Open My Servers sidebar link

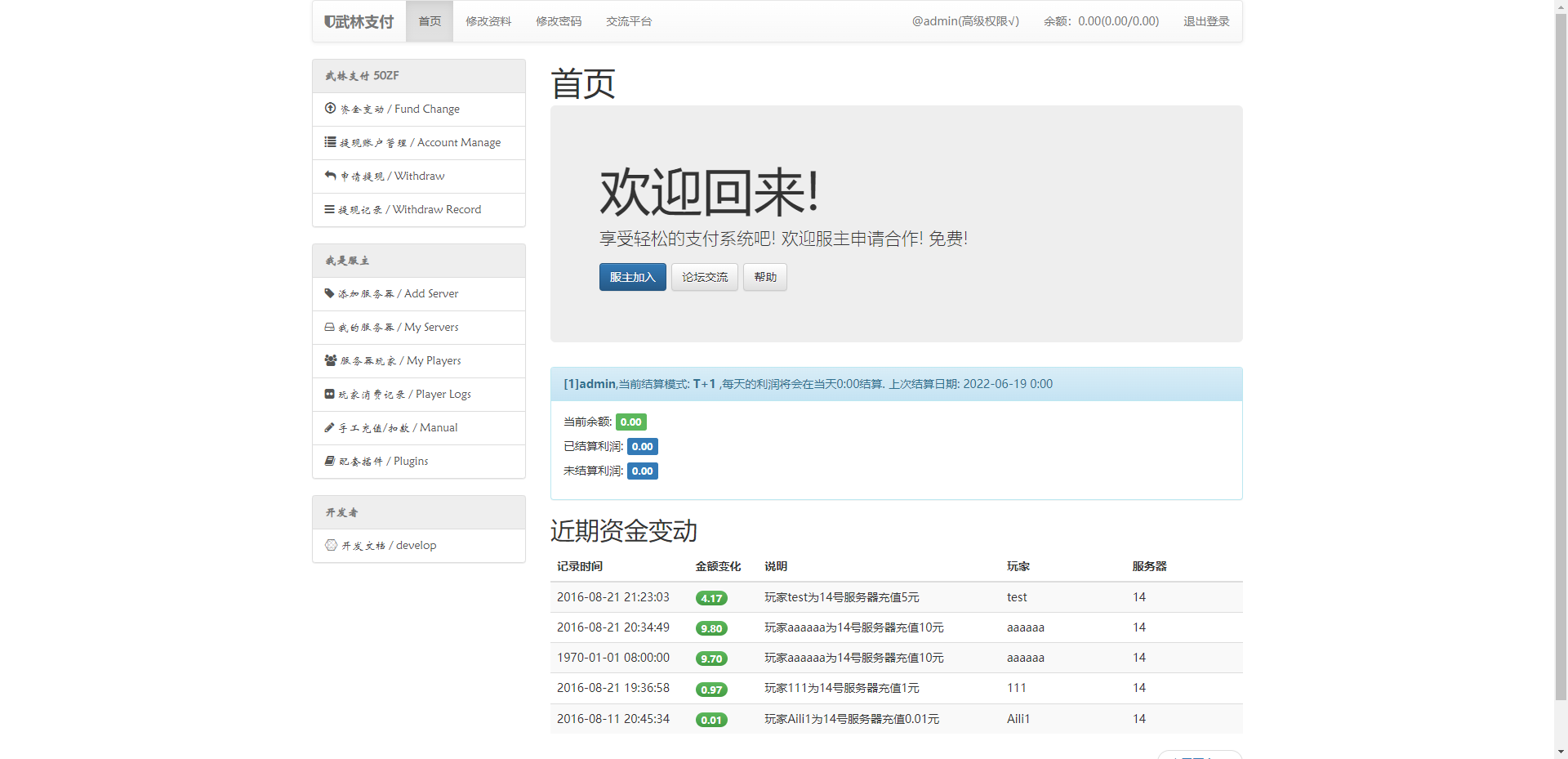[419, 327]
